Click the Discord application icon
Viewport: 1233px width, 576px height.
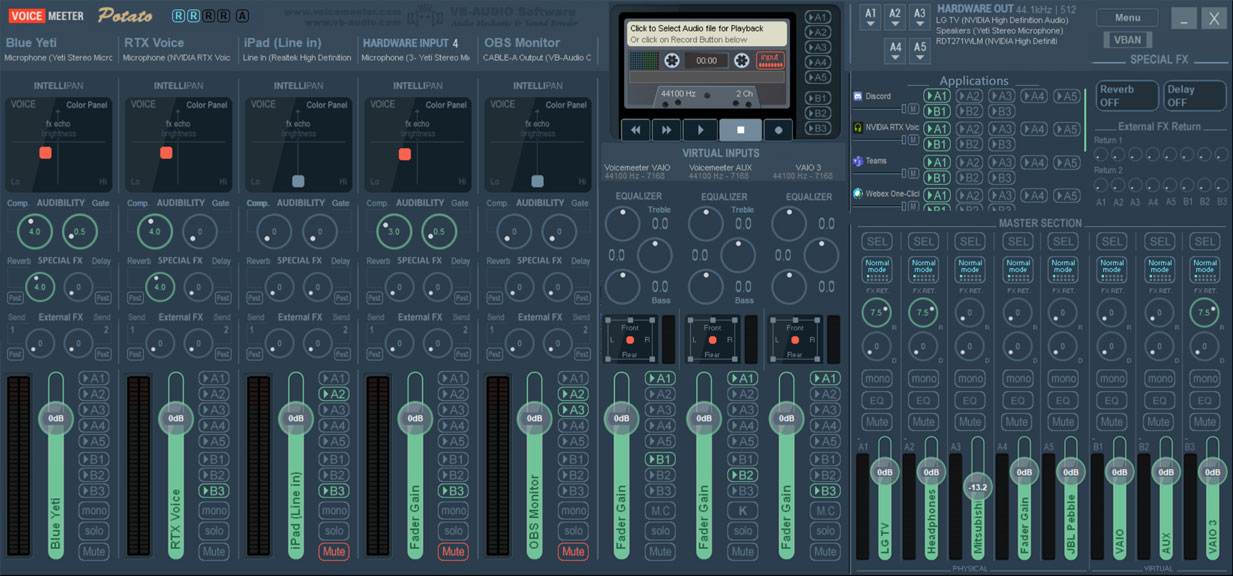pyautogui.click(x=858, y=96)
